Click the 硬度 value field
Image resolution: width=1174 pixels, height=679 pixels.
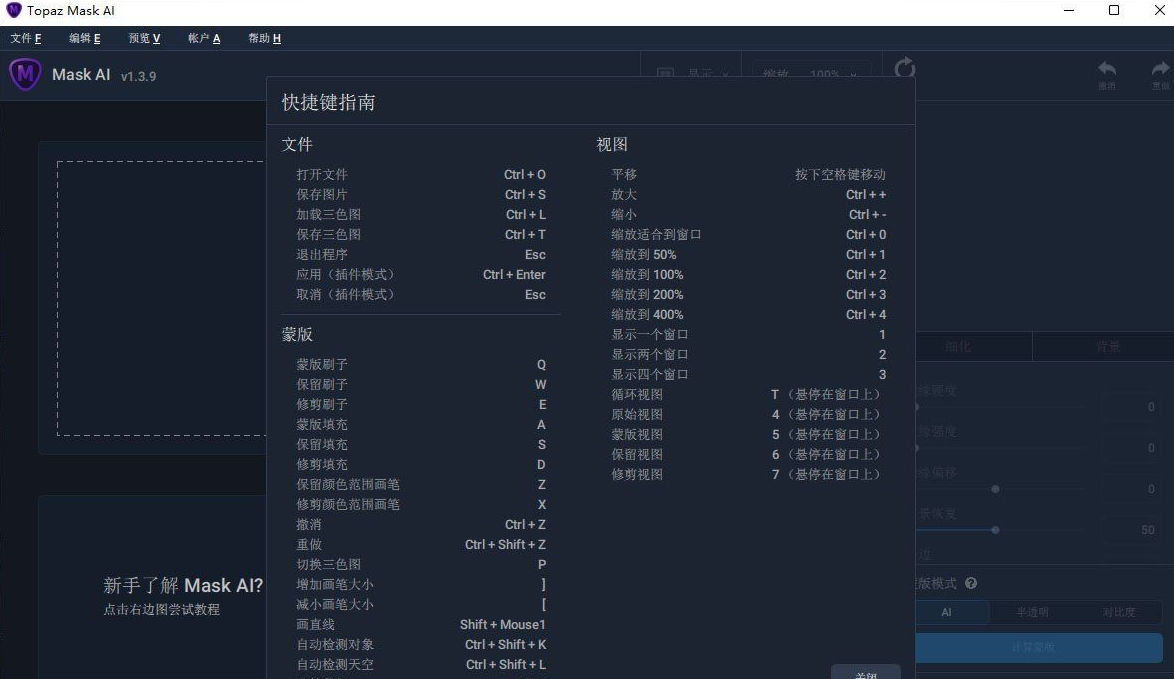[1132, 407]
